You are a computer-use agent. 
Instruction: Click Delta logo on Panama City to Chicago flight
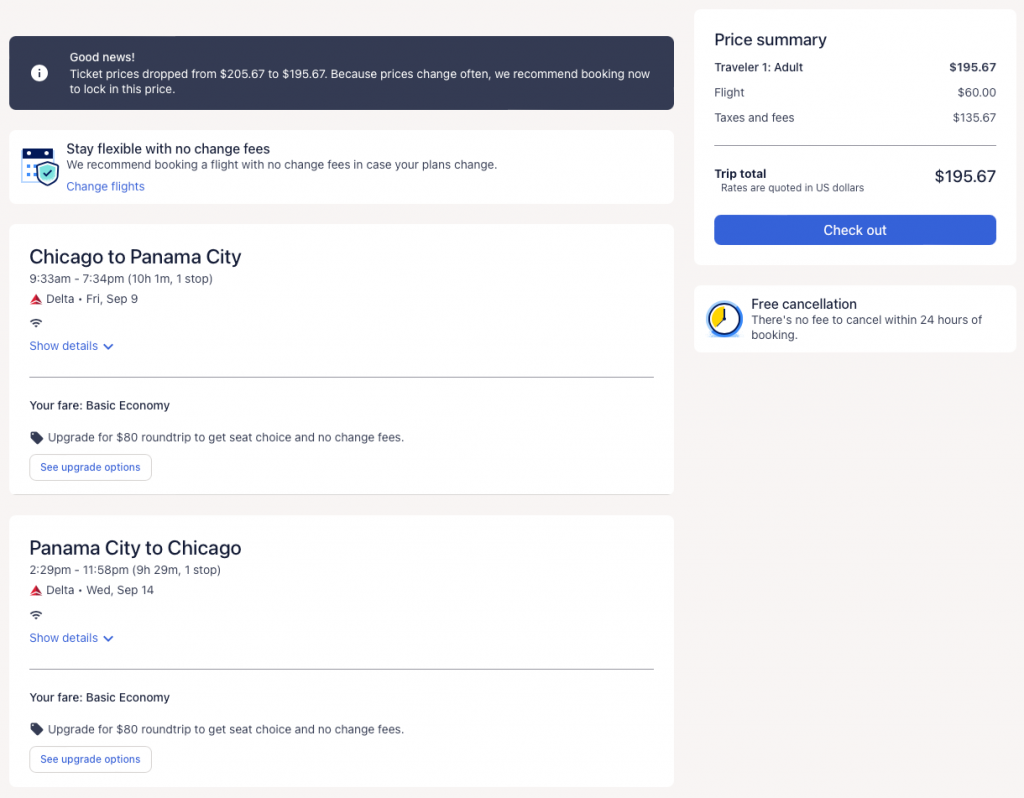click(x=36, y=591)
